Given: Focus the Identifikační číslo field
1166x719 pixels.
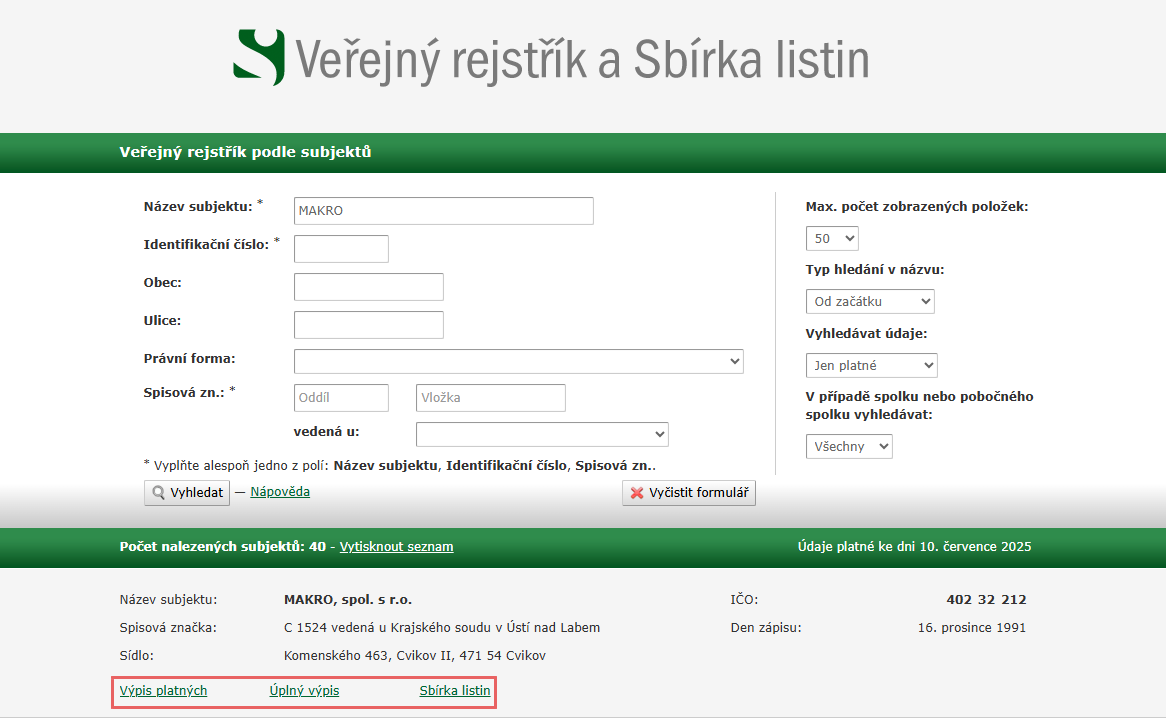Looking at the screenshot, I should point(341,249).
